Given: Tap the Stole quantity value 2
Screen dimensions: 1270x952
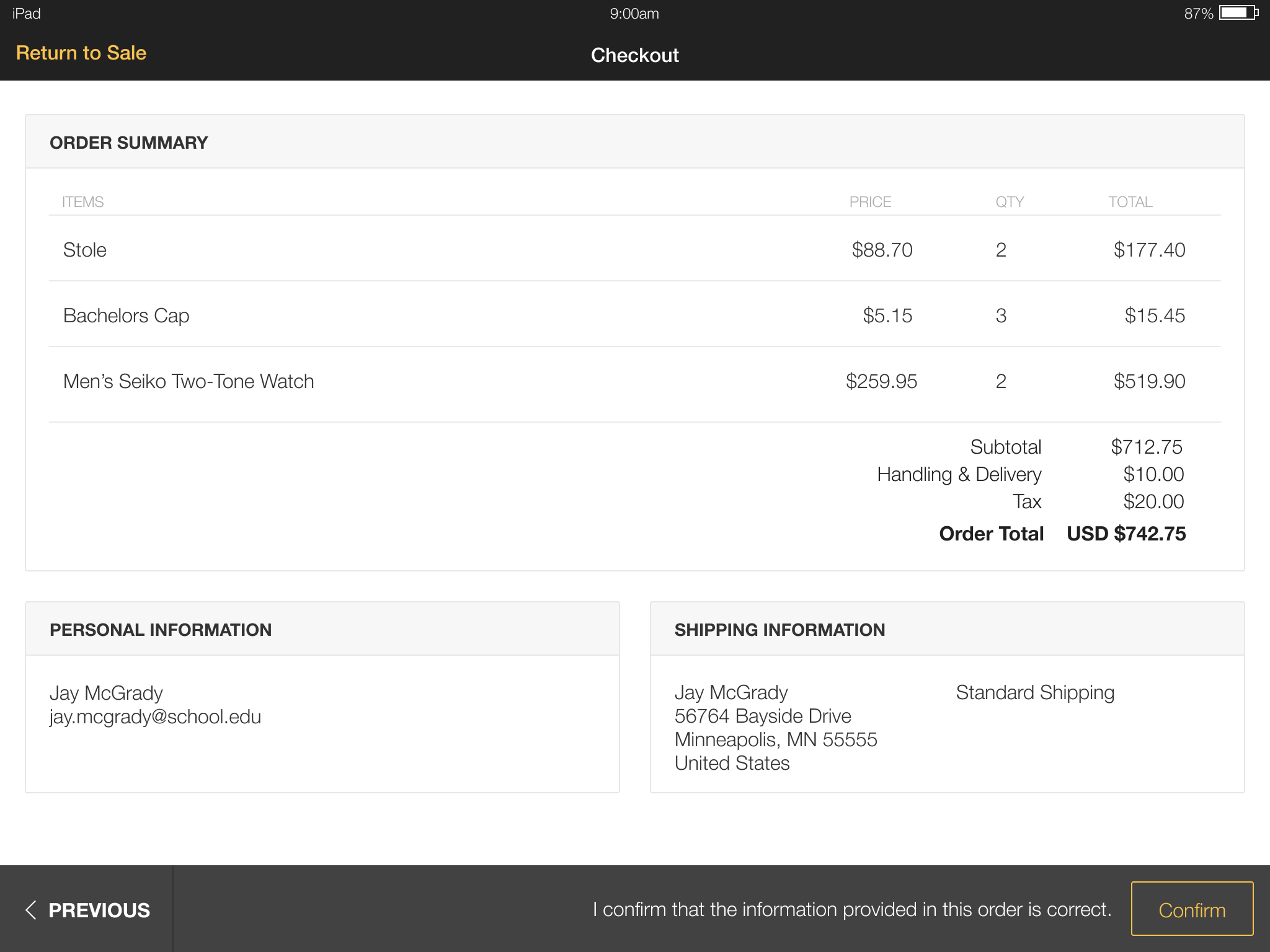Looking at the screenshot, I should (1001, 250).
